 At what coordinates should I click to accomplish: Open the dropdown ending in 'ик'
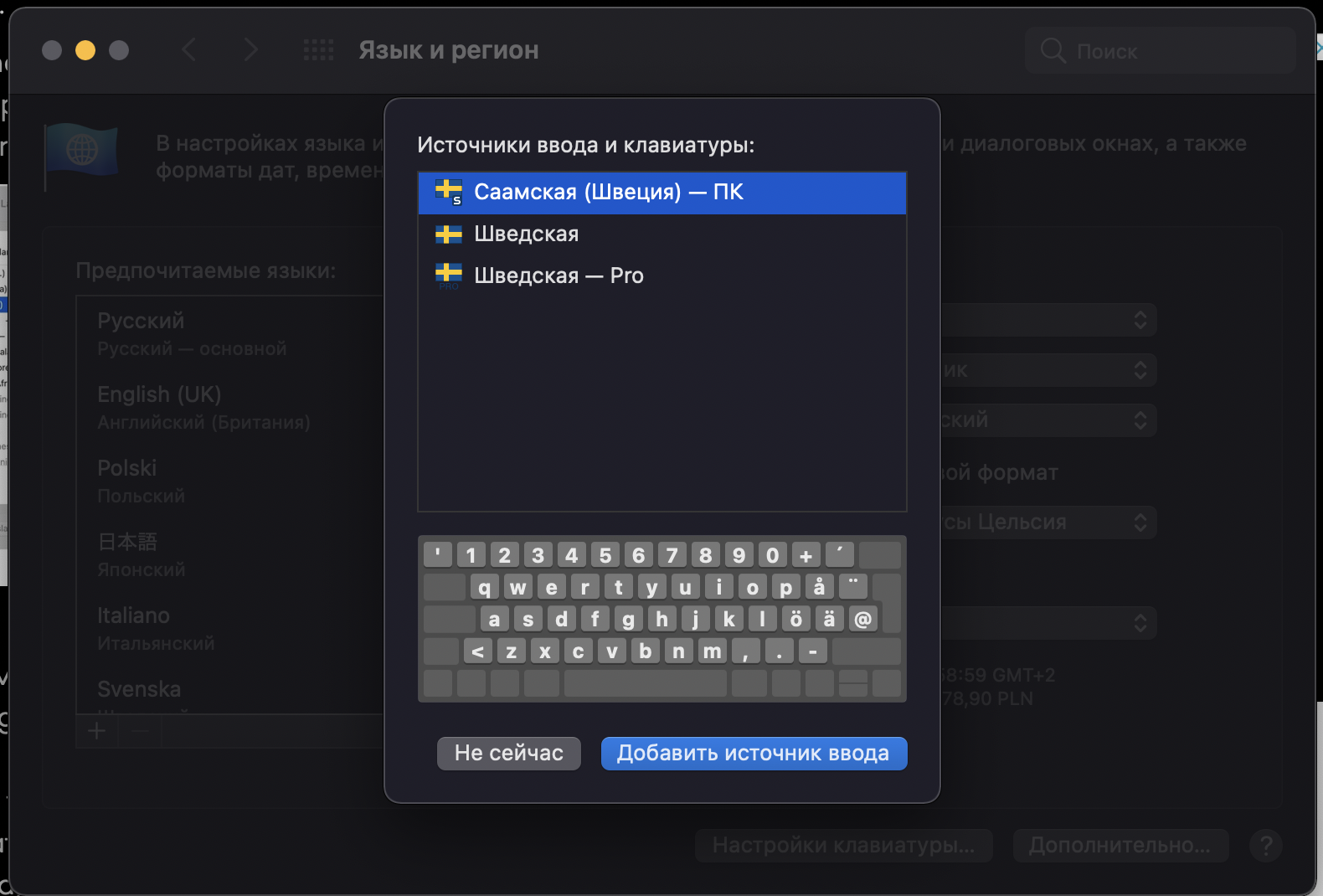[x=1048, y=370]
